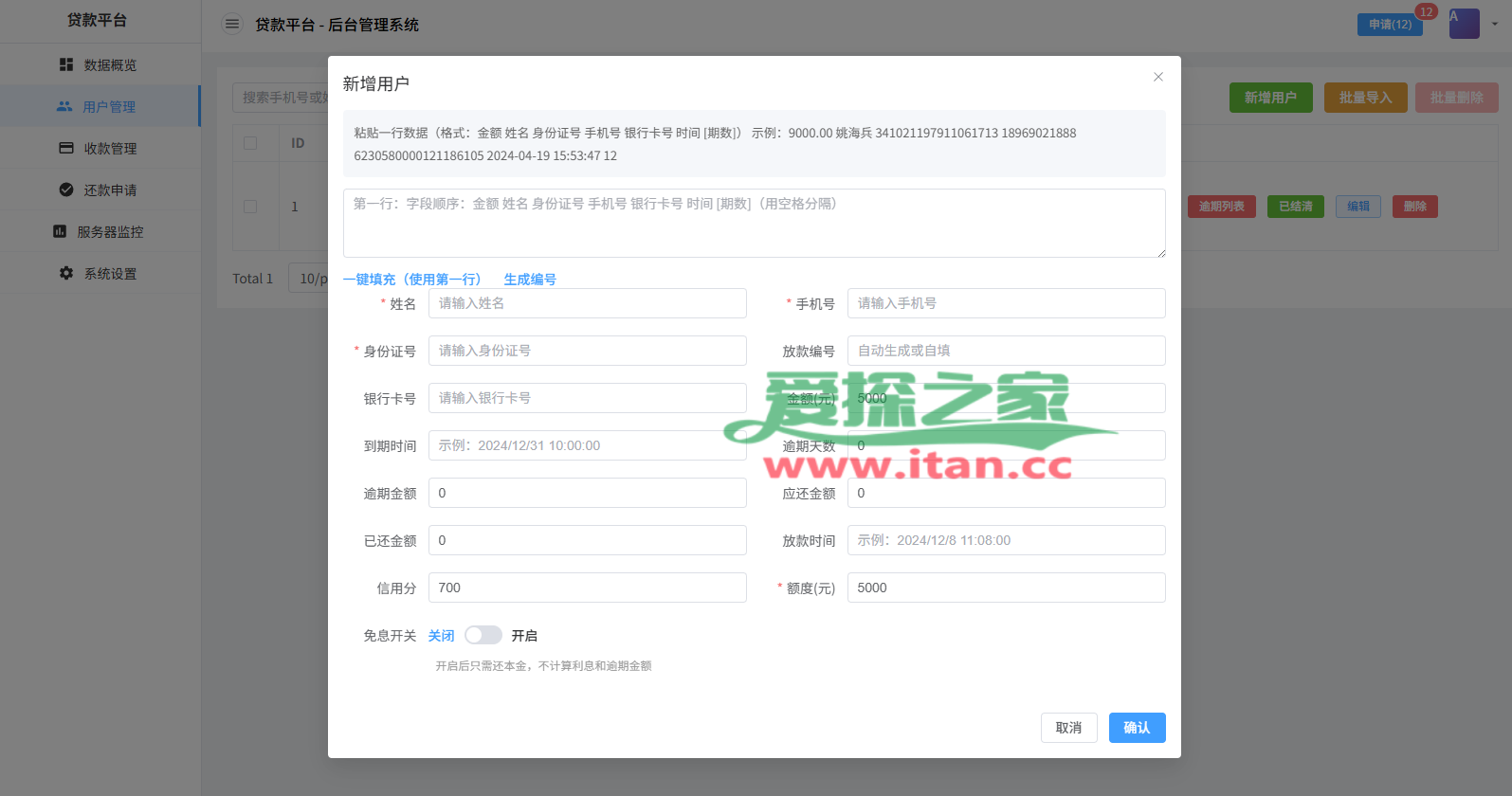The image size is (1512, 796).
Task: Close the 新增用户 dialog with X
Action: [x=1157, y=77]
